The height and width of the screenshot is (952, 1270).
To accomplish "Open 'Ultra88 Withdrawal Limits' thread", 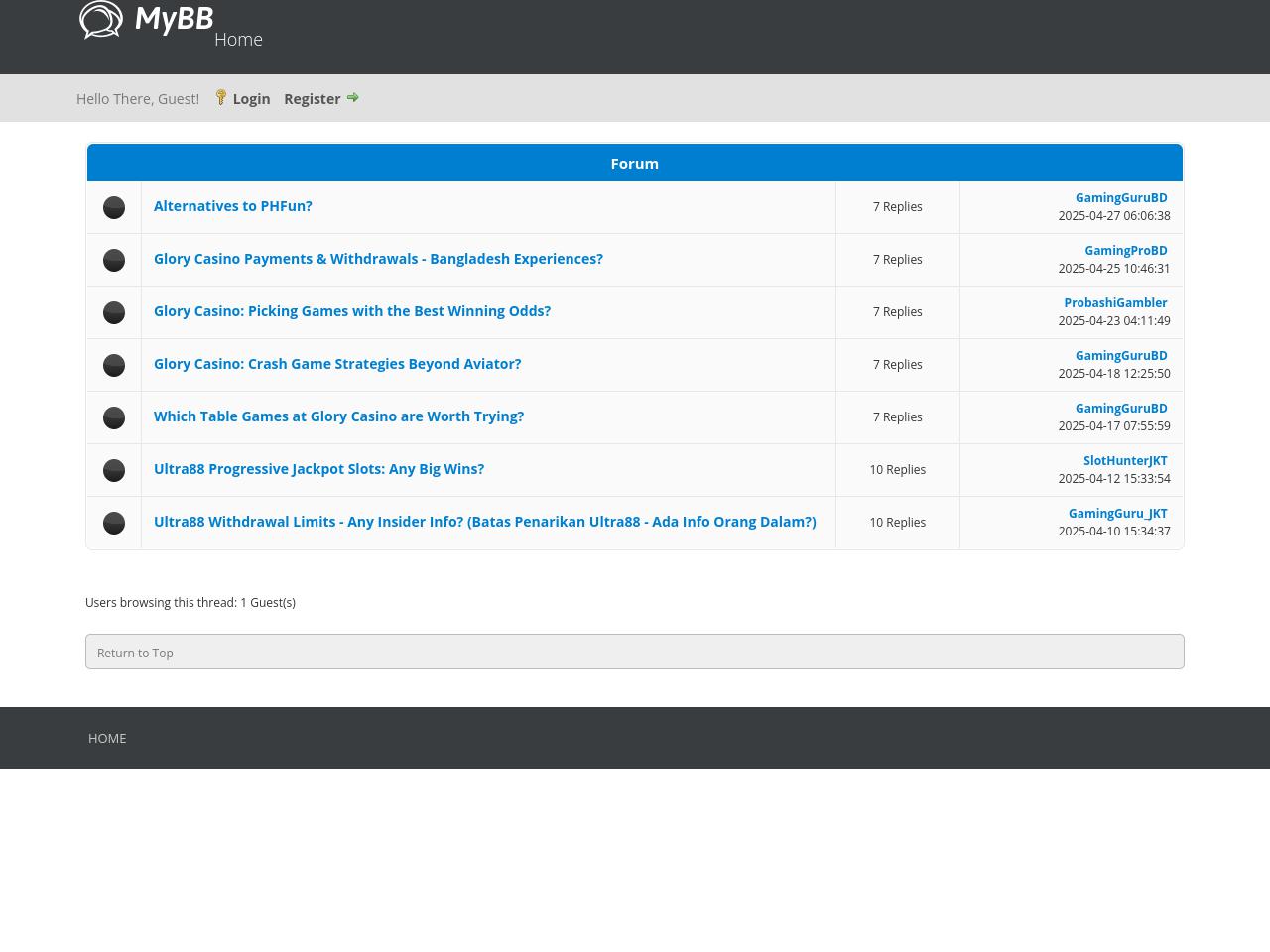I will pyautogui.click(x=485, y=522).
